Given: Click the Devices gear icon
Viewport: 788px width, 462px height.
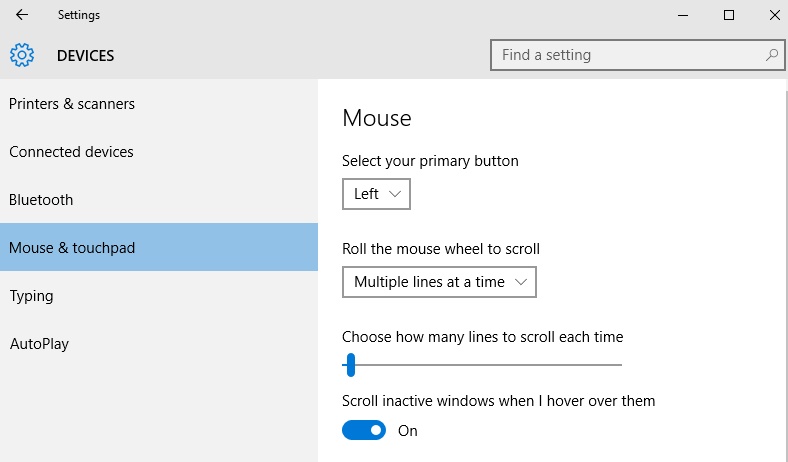Looking at the screenshot, I should tap(22, 55).
